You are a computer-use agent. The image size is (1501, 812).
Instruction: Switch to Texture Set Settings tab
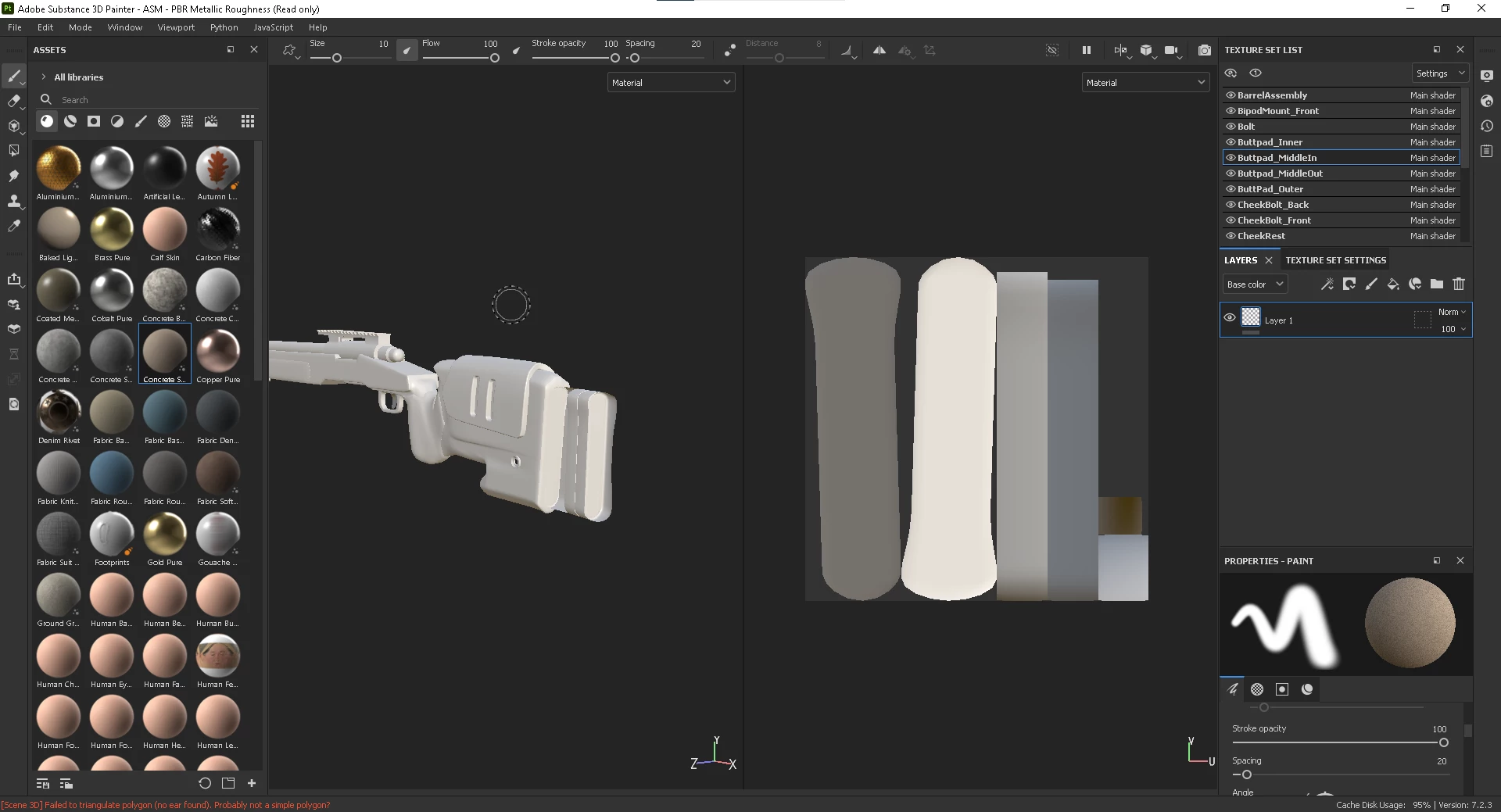coord(1335,260)
